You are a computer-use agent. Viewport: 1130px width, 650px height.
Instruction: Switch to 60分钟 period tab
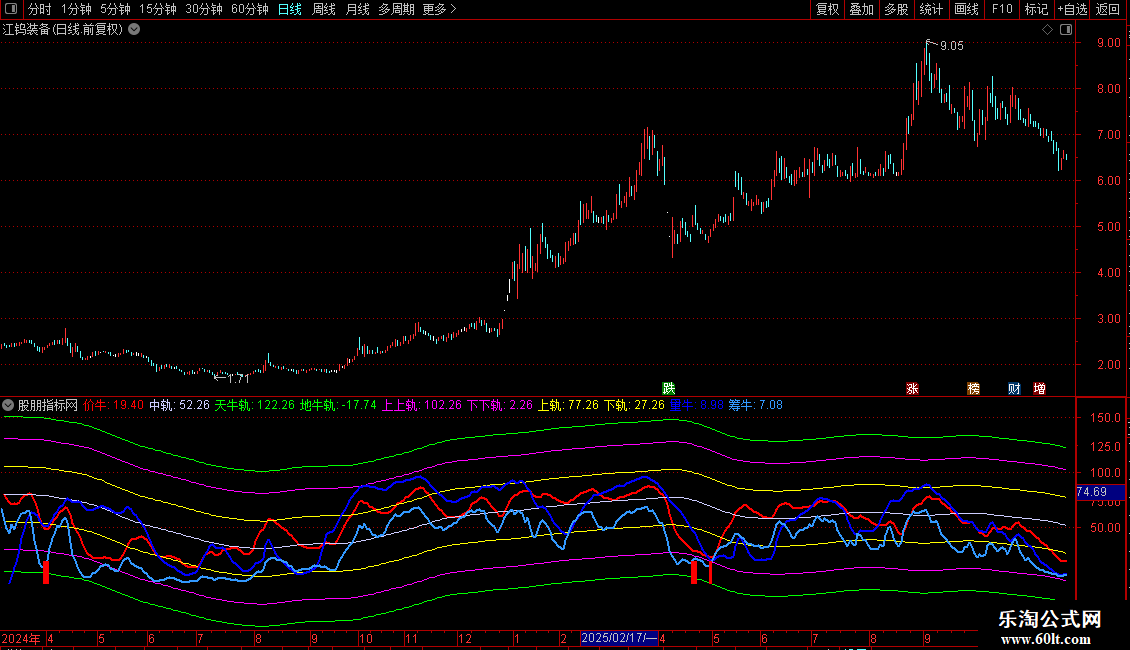click(x=249, y=9)
